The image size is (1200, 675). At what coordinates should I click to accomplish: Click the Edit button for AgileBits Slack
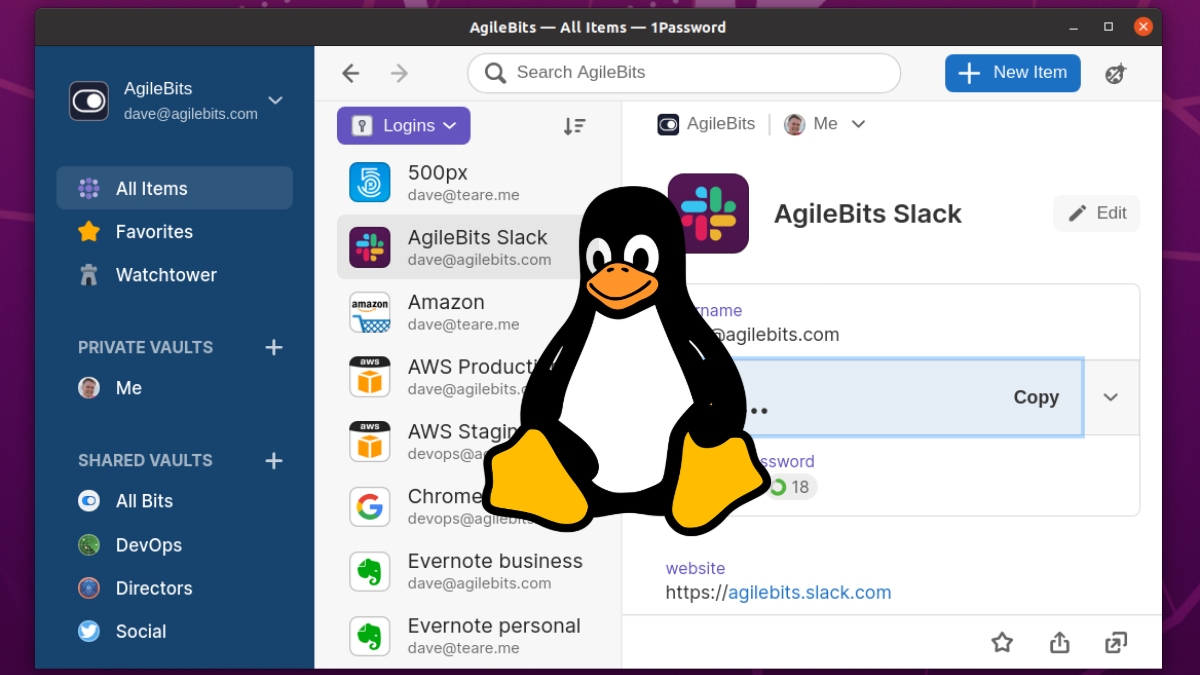(x=1096, y=213)
